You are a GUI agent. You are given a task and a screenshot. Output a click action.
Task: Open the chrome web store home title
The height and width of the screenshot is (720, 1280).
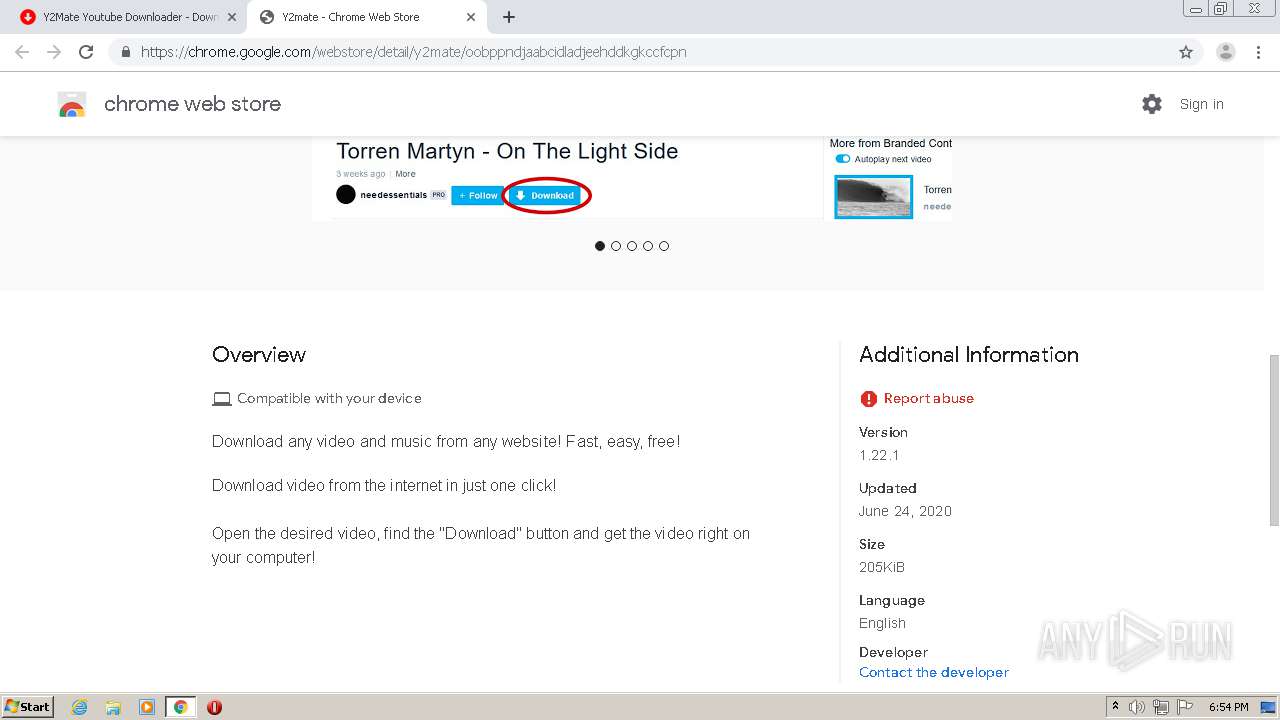tap(192, 104)
